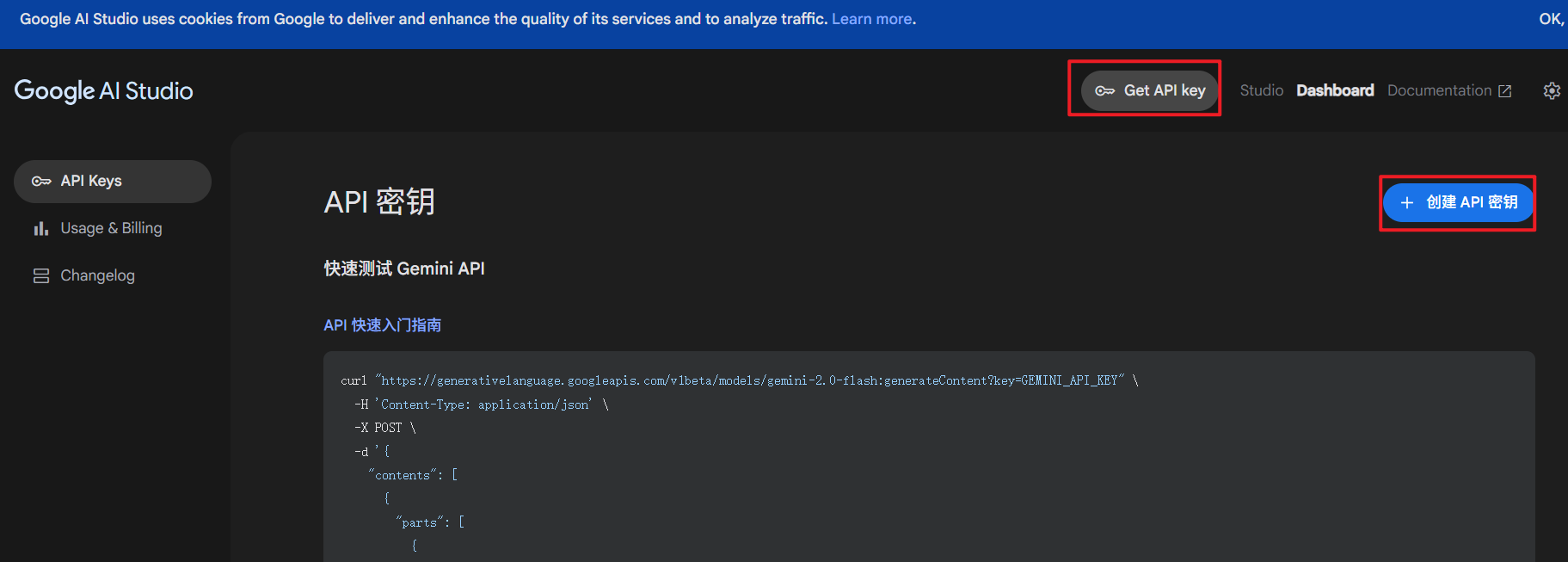Click the cookie notice text in banner
1568x562 pixels.
pos(423,19)
